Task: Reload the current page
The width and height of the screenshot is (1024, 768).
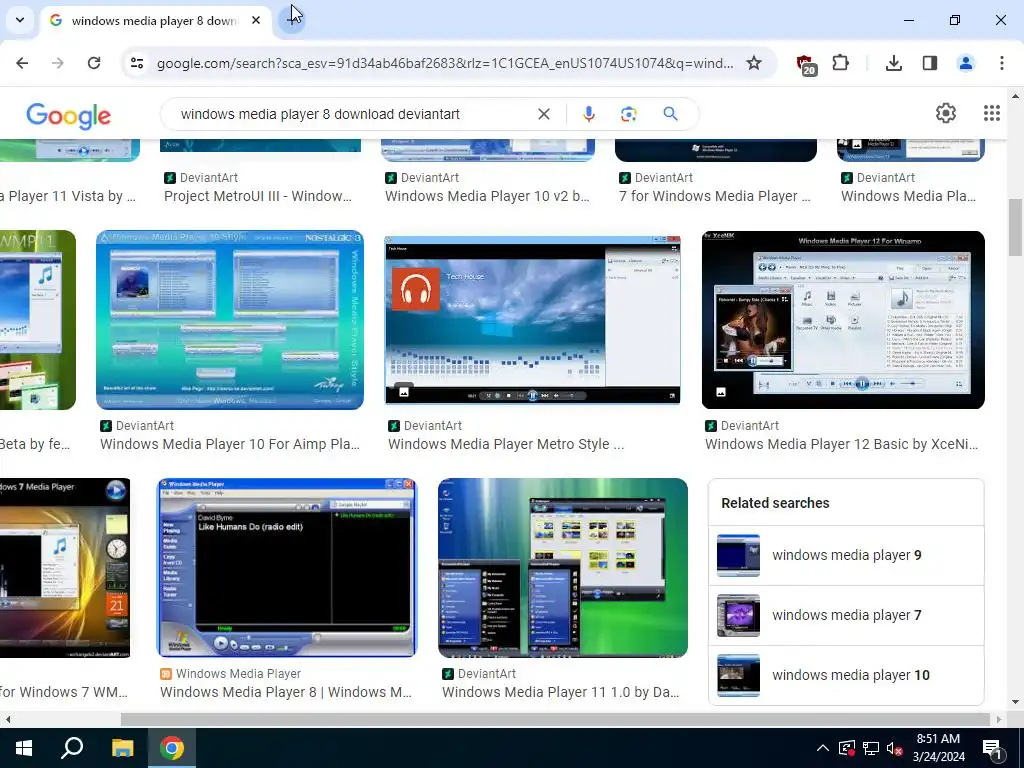Action: (94, 63)
